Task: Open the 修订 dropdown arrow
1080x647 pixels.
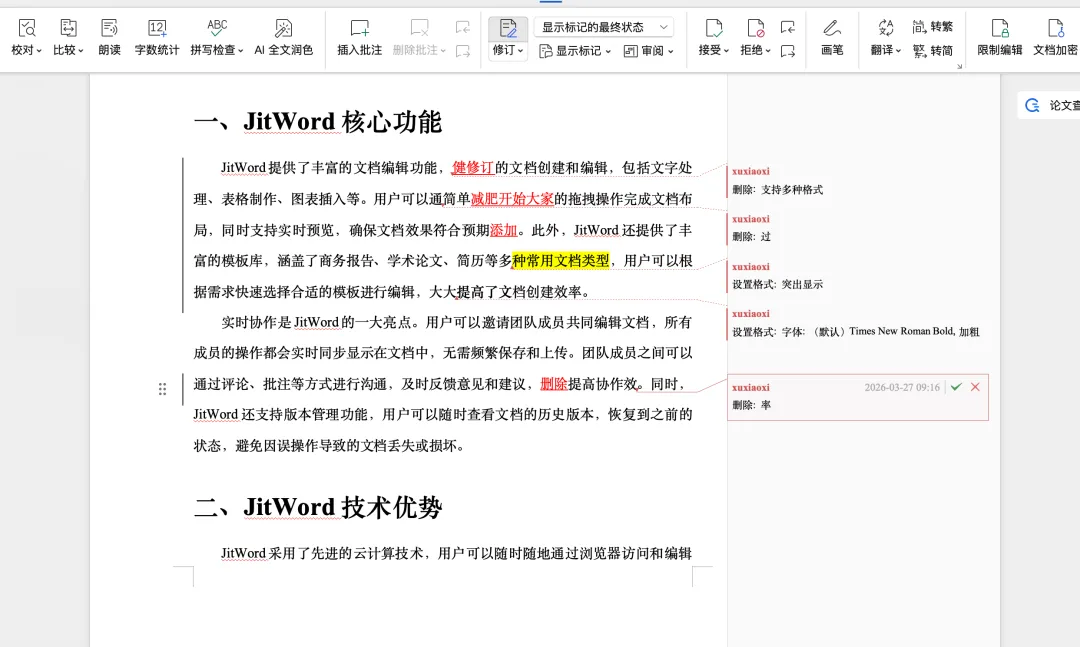Action: [521, 51]
